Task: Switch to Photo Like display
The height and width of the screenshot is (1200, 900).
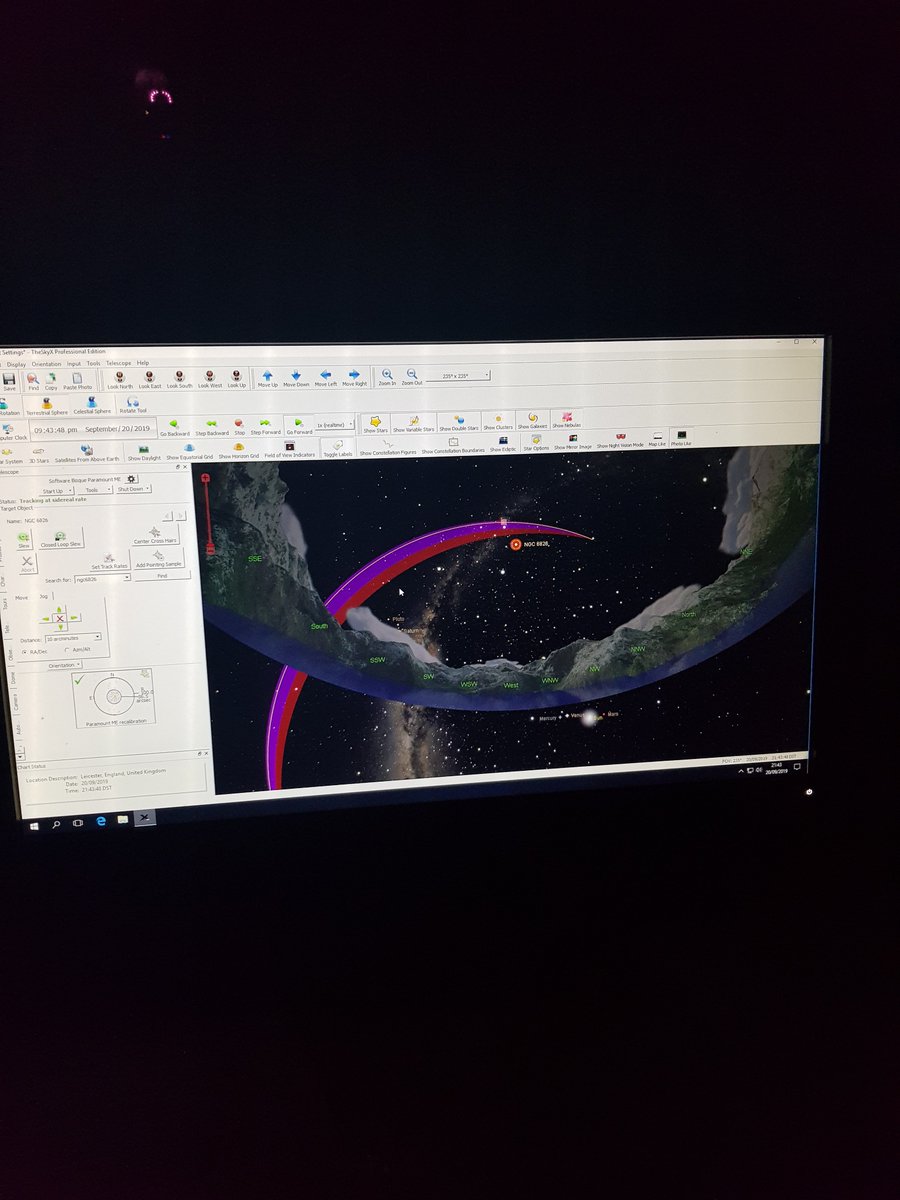Action: [681, 439]
